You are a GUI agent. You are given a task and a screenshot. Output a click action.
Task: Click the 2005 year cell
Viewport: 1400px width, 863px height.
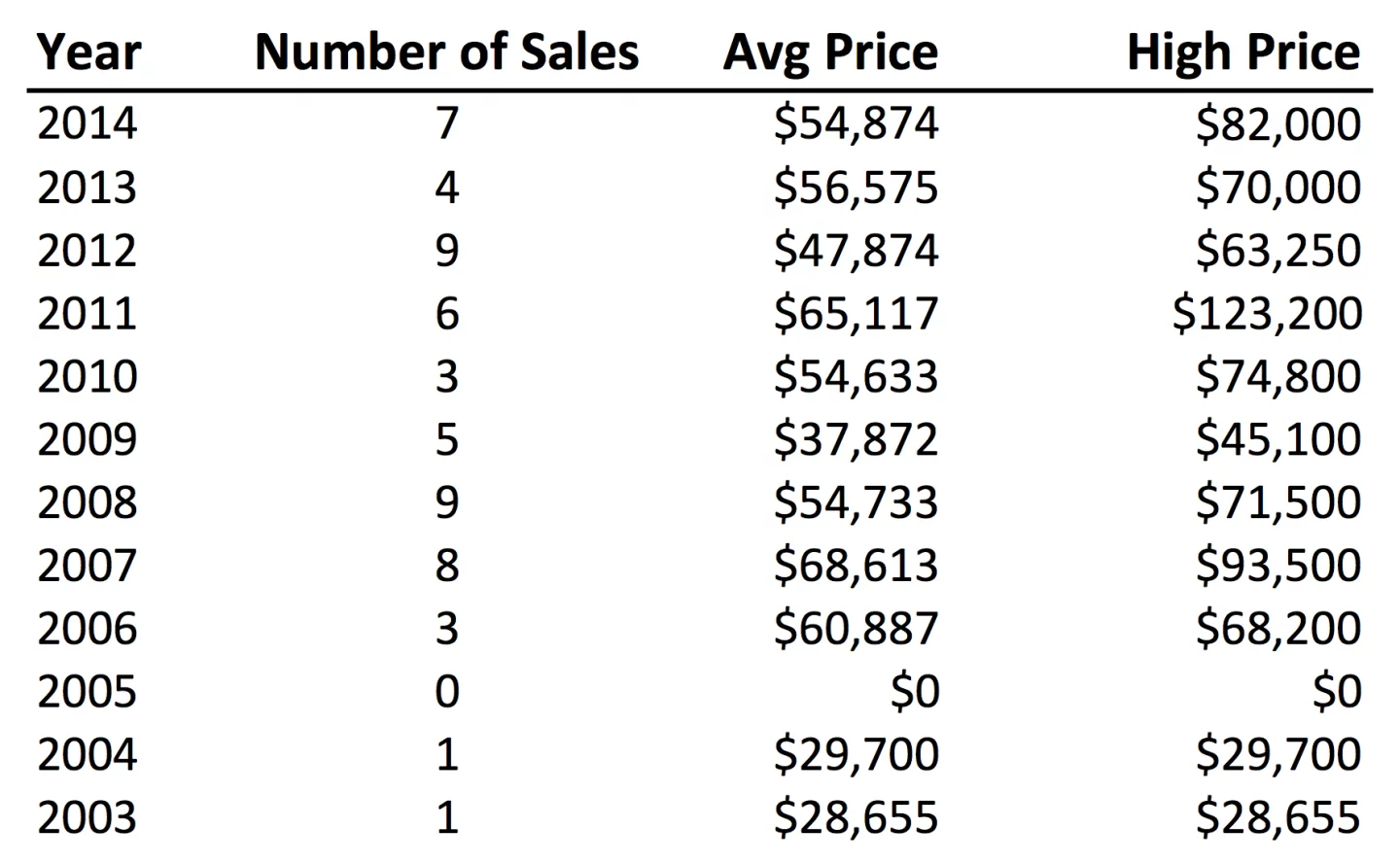[87, 691]
